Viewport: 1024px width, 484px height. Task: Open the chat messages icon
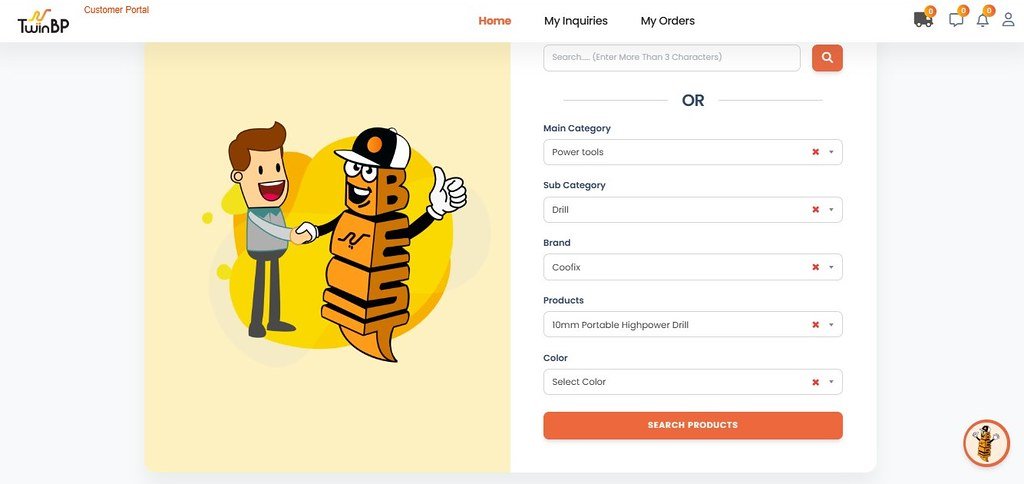tap(956, 20)
